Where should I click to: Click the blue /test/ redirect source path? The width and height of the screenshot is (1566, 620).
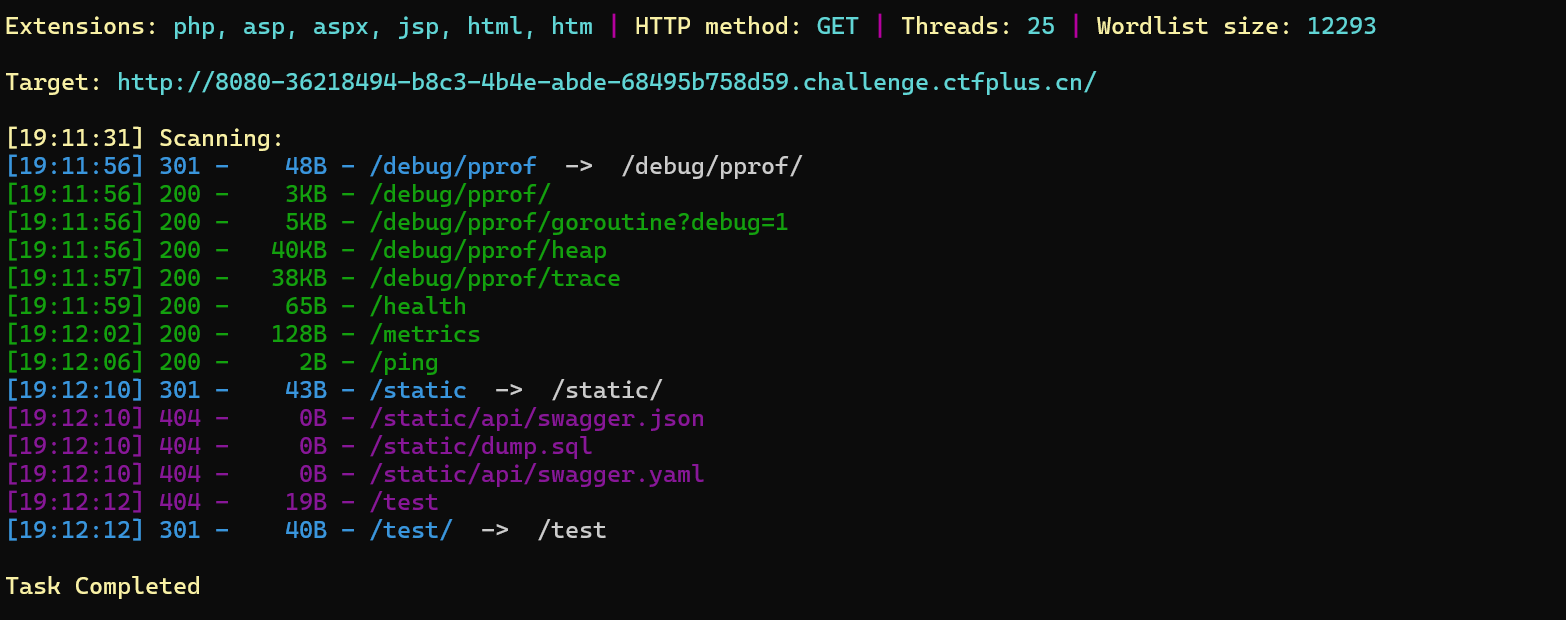(411, 530)
